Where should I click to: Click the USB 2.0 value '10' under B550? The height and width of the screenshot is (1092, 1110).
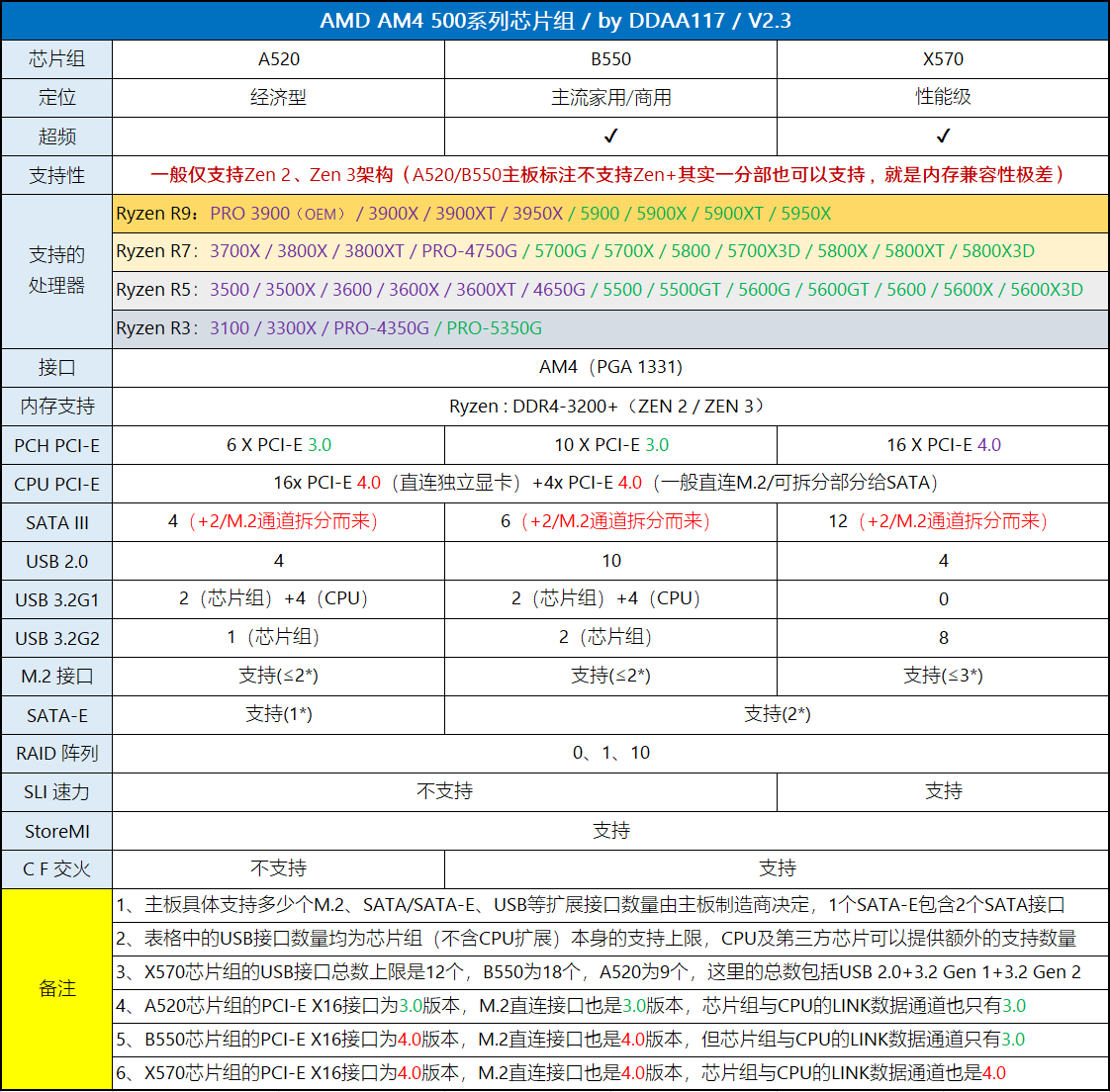point(610,561)
